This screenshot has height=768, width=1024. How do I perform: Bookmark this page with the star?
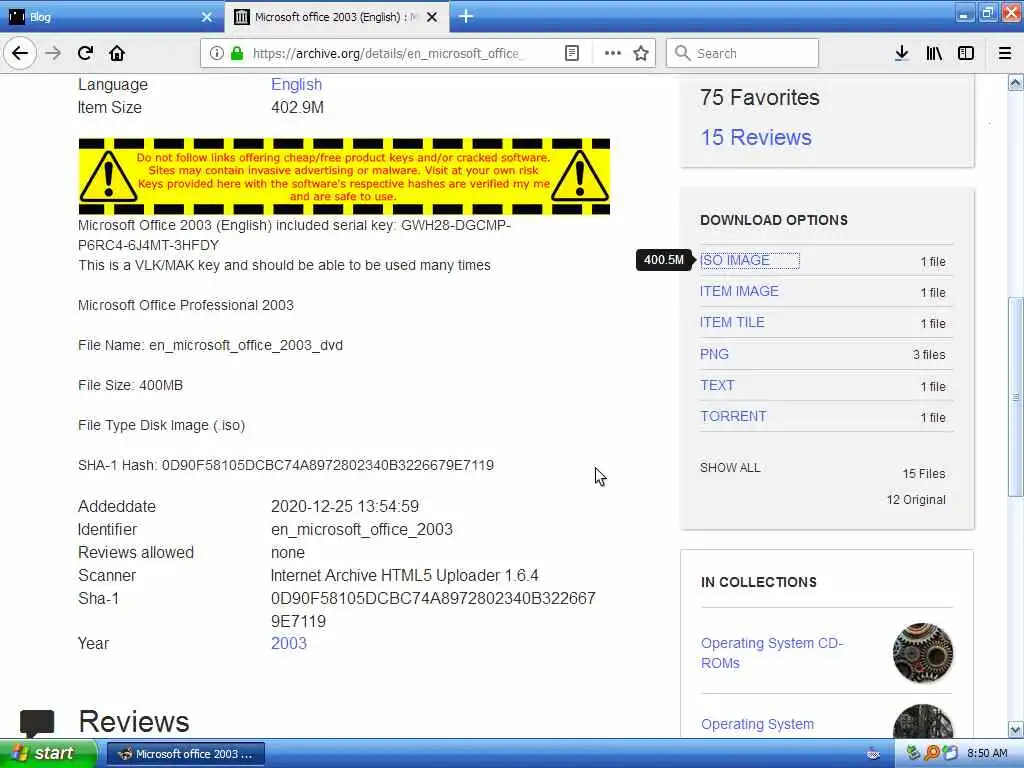(x=641, y=53)
